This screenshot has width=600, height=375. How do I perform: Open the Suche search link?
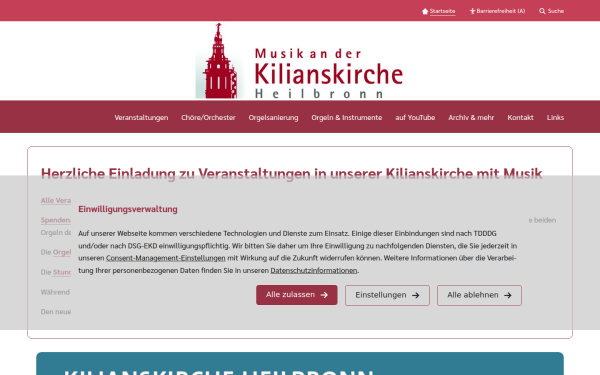(556, 11)
